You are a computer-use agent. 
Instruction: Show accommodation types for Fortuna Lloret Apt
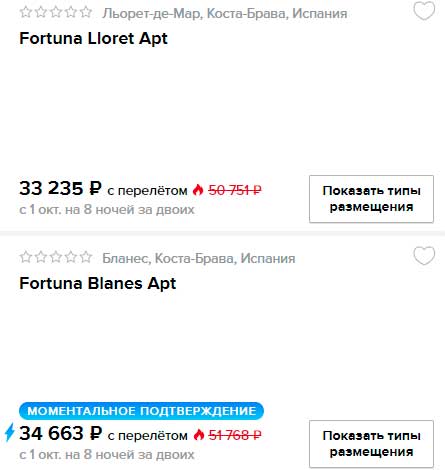point(371,199)
